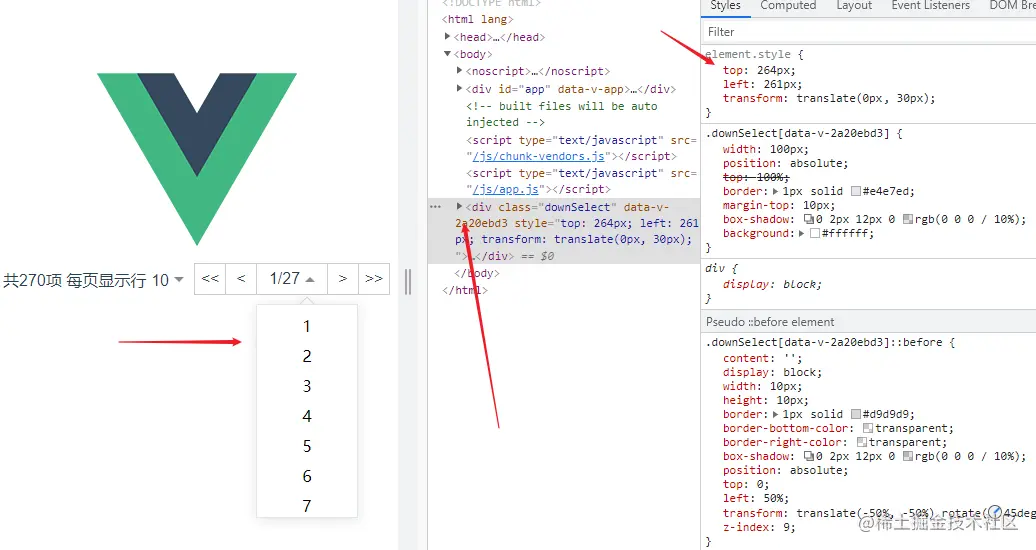
Task: Select page 7 in dropdown list
Action: (x=307, y=506)
